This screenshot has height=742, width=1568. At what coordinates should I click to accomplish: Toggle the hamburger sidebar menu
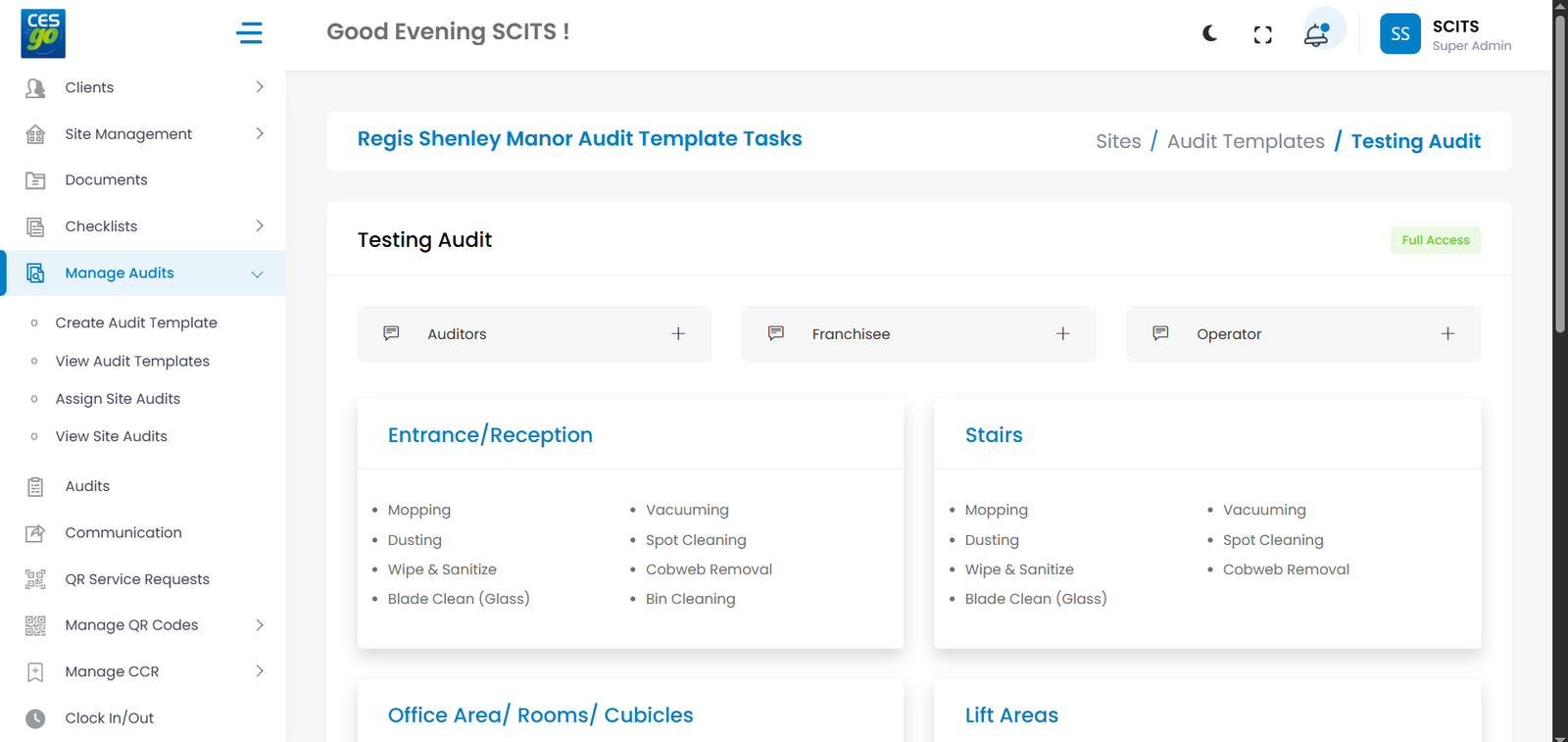point(249,33)
